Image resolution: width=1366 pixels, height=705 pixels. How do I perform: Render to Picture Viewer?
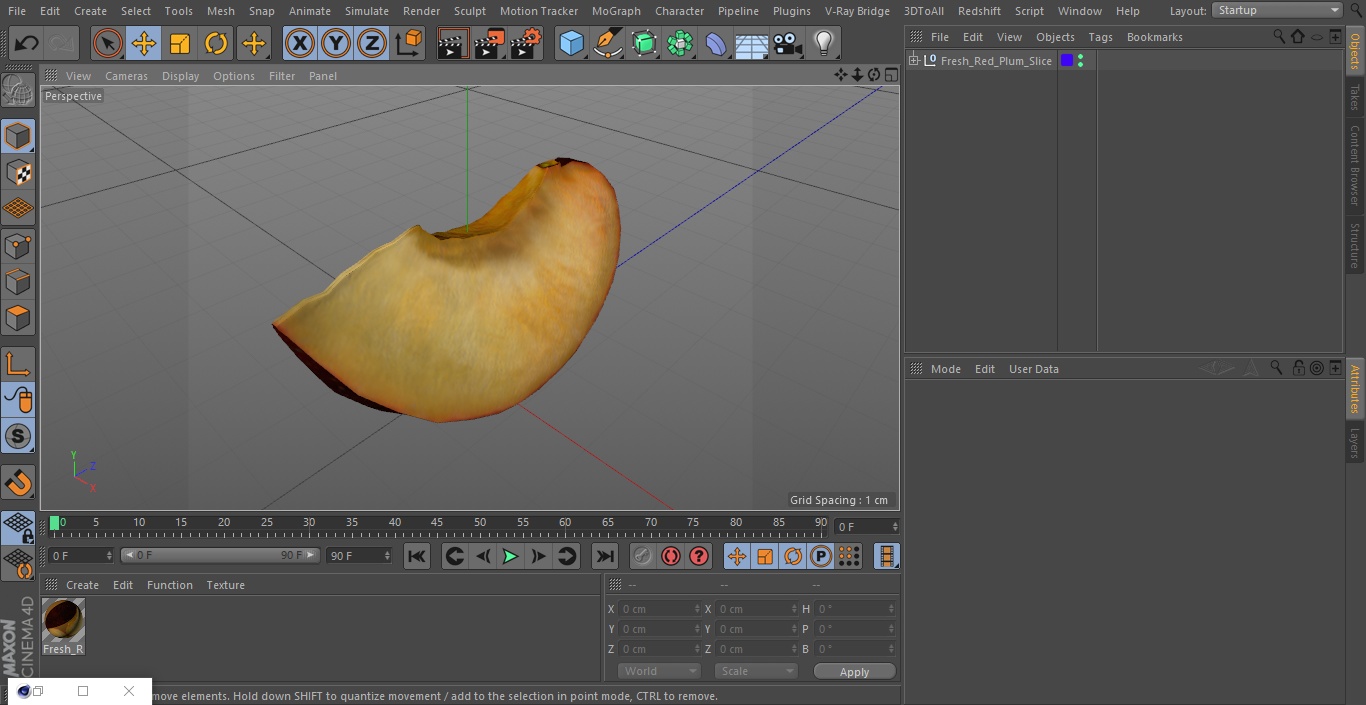click(x=489, y=43)
